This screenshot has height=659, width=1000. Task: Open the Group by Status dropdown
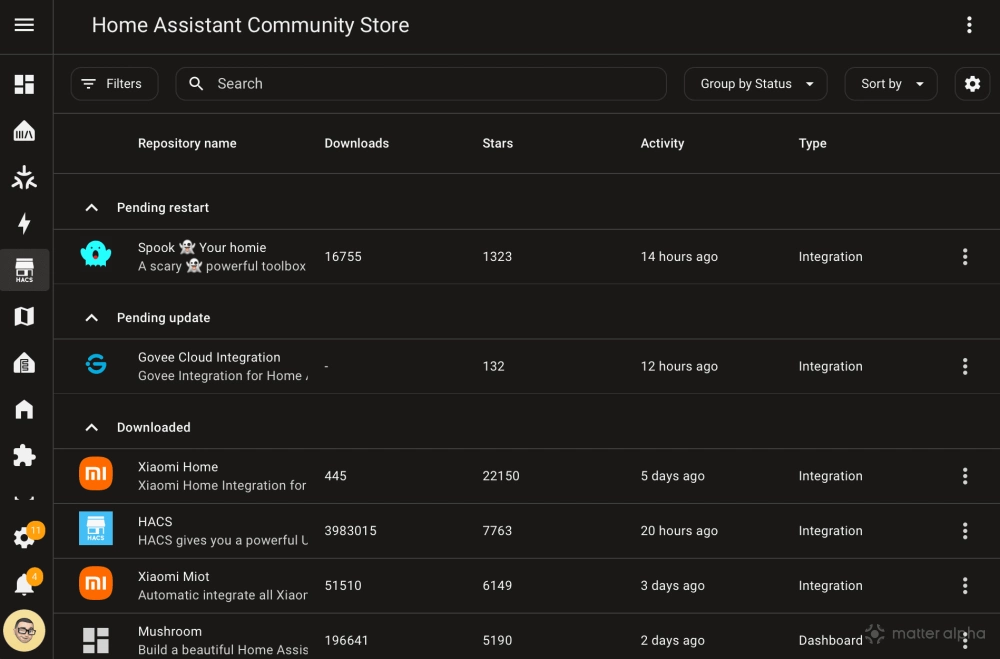(755, 84)
